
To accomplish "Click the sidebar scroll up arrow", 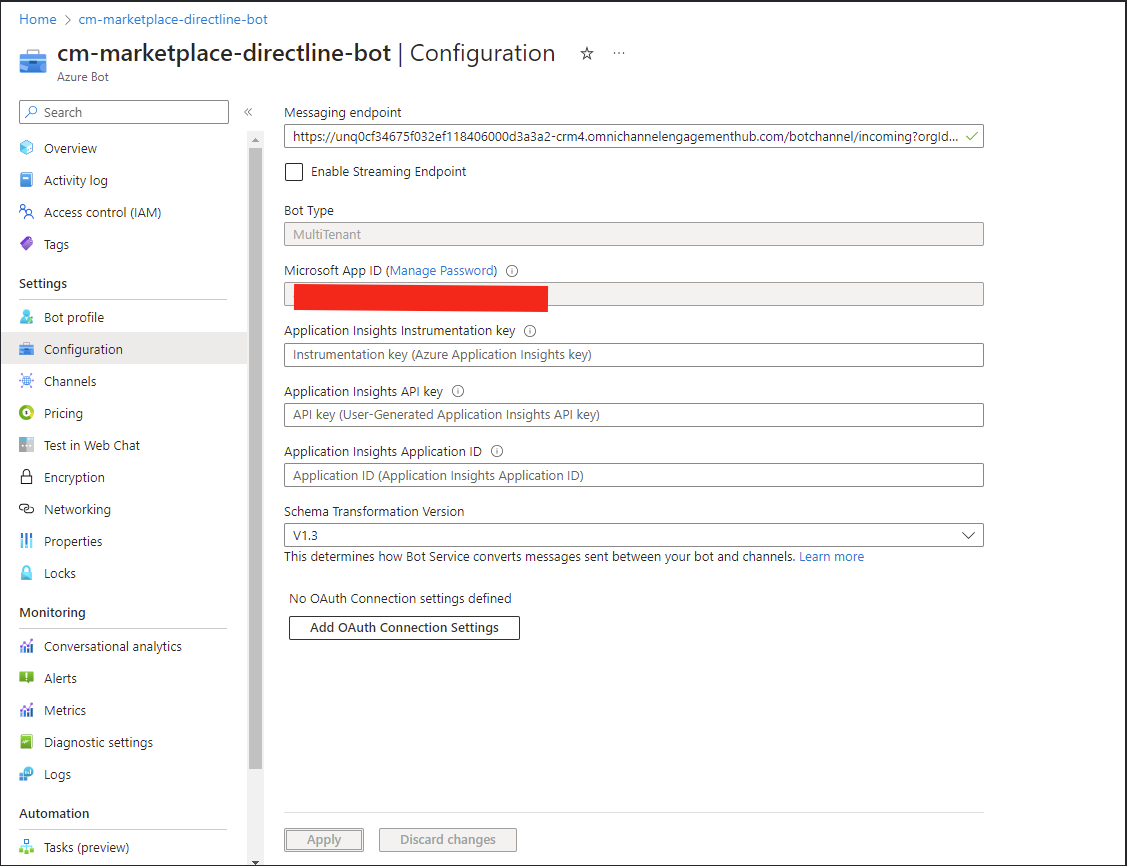I will pyautogui.click(x=255, y=139).
